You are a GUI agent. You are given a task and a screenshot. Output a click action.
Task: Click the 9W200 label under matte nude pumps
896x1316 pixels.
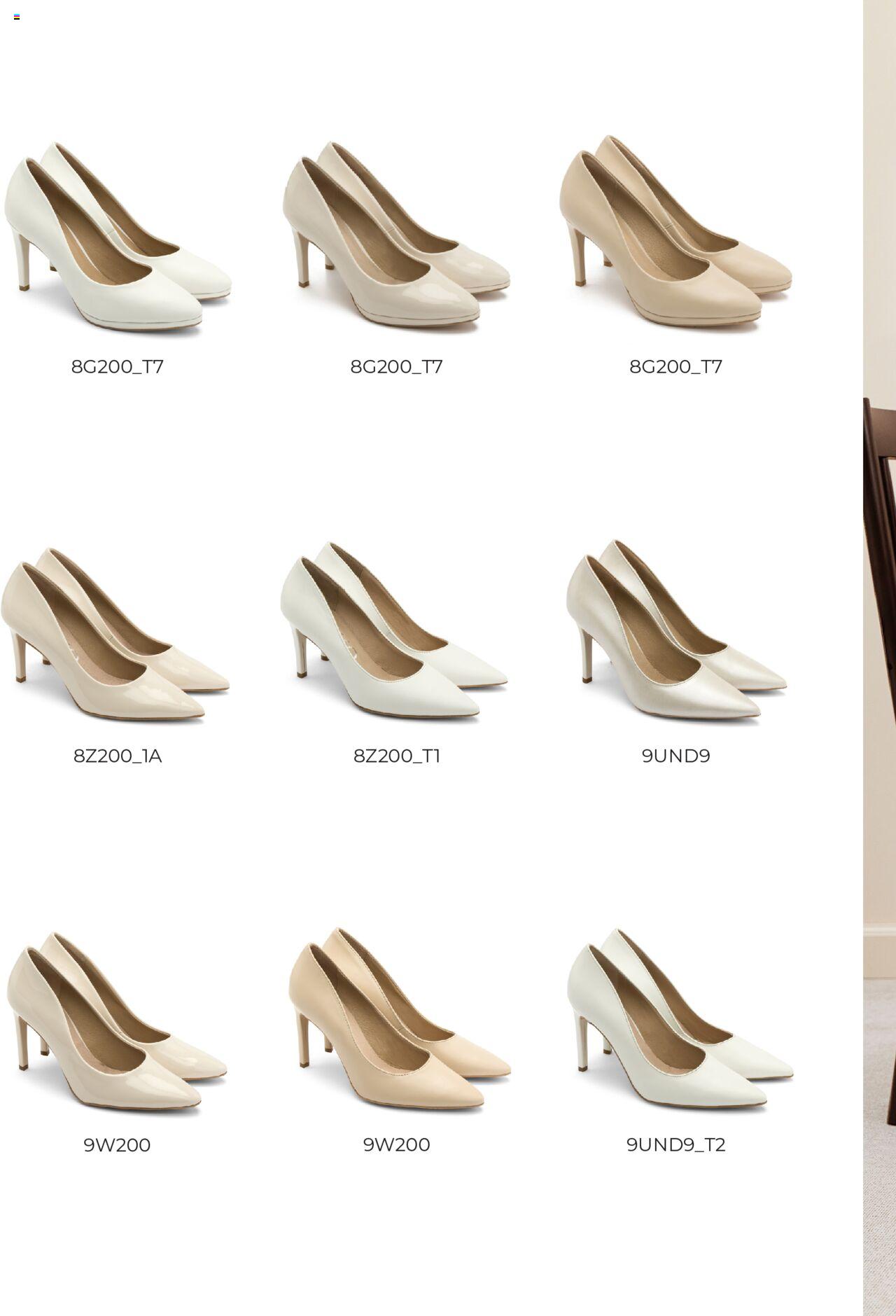[x=396, y=1145]
